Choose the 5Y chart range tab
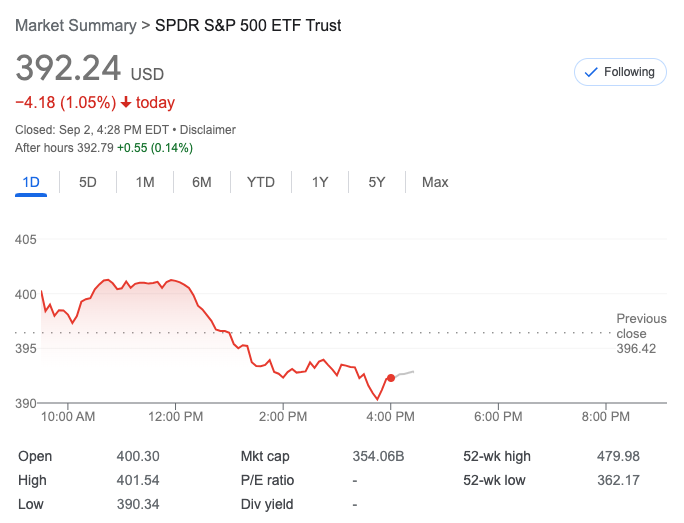This screenshot has width=684, height=523. click(x=377, y=182)
